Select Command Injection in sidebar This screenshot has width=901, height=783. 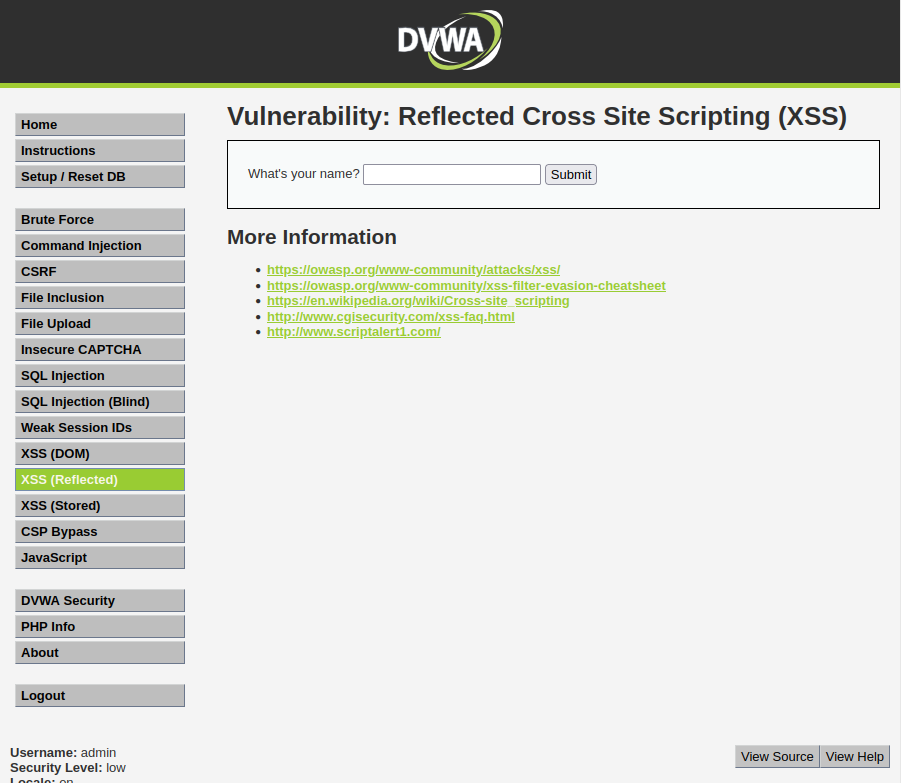pos(100,245)
